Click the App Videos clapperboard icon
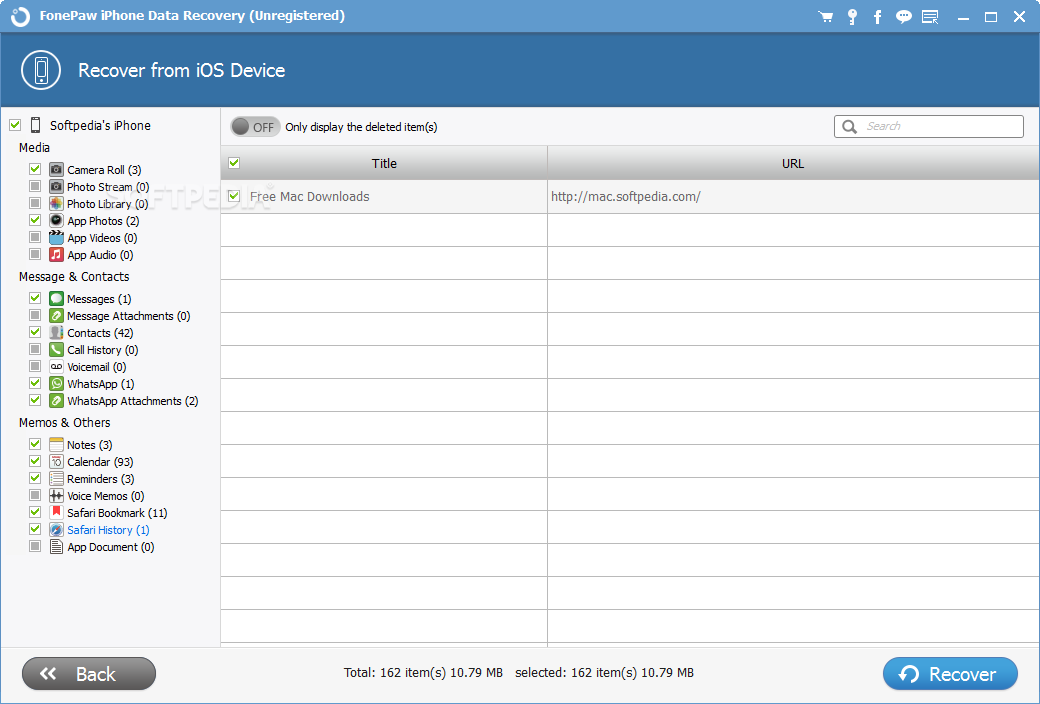The width and height of the screenshot is (1040, 704). [56, 238]
